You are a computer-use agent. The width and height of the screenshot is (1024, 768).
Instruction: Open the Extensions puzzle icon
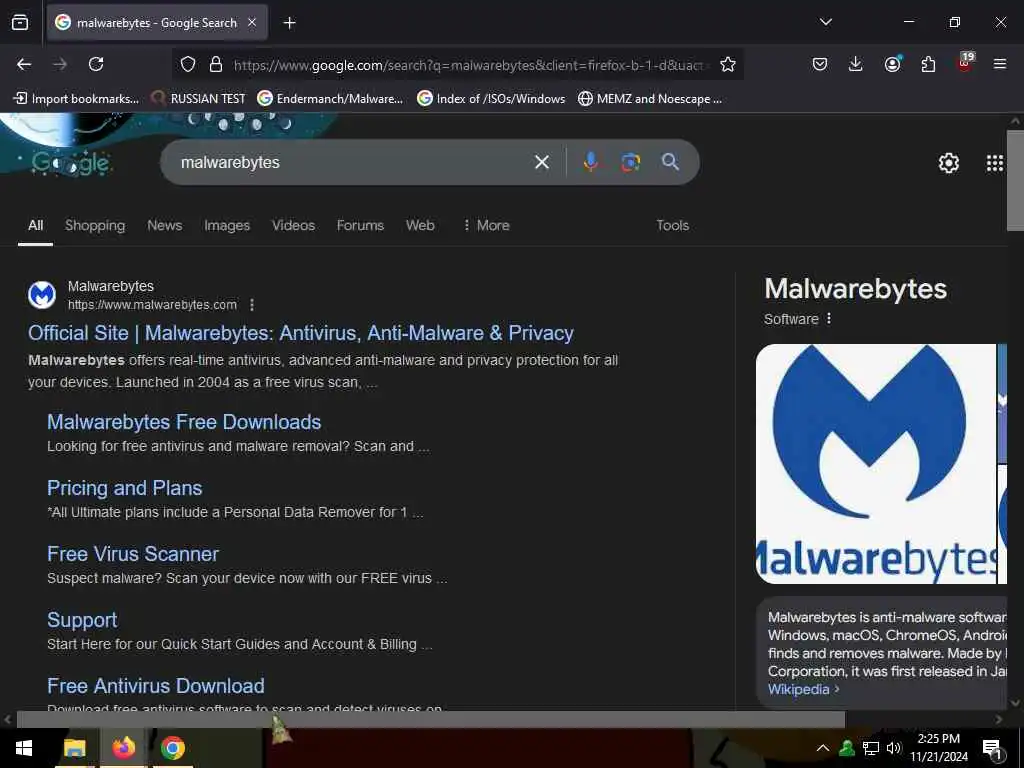point(928,64)
